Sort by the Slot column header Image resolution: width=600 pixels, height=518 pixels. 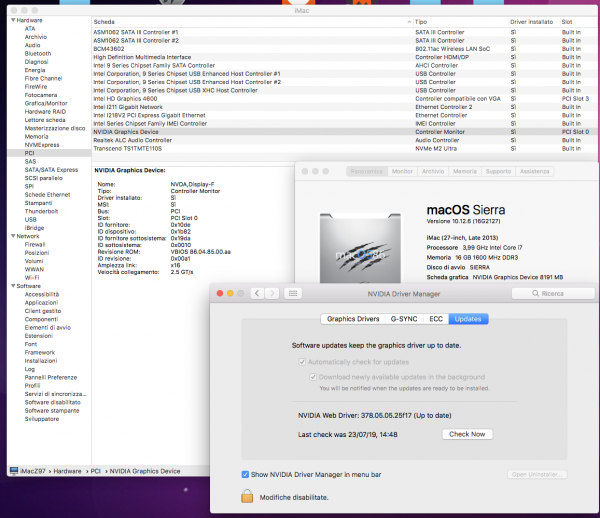[578, 22]
